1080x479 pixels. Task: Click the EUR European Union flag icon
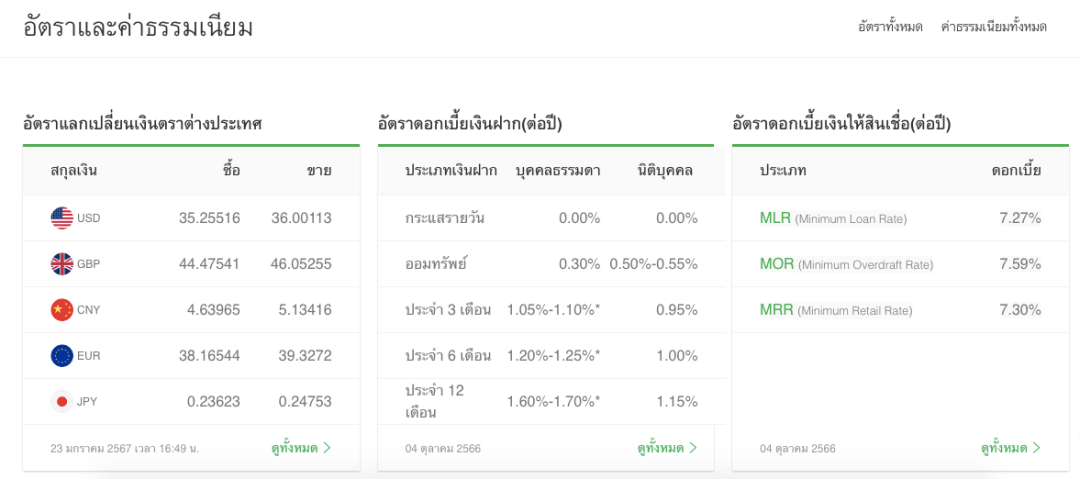(x=62, y=355)
